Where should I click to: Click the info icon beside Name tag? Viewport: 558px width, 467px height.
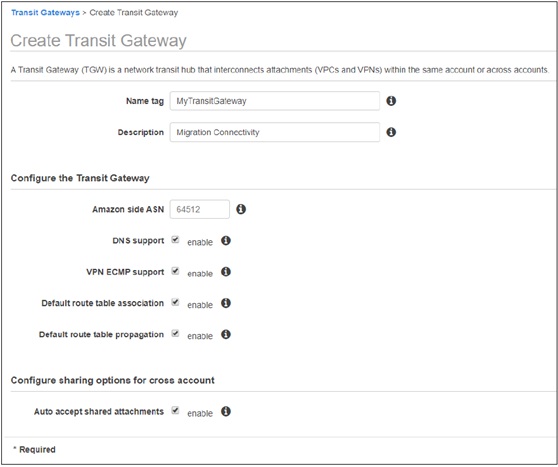[391, 101]
